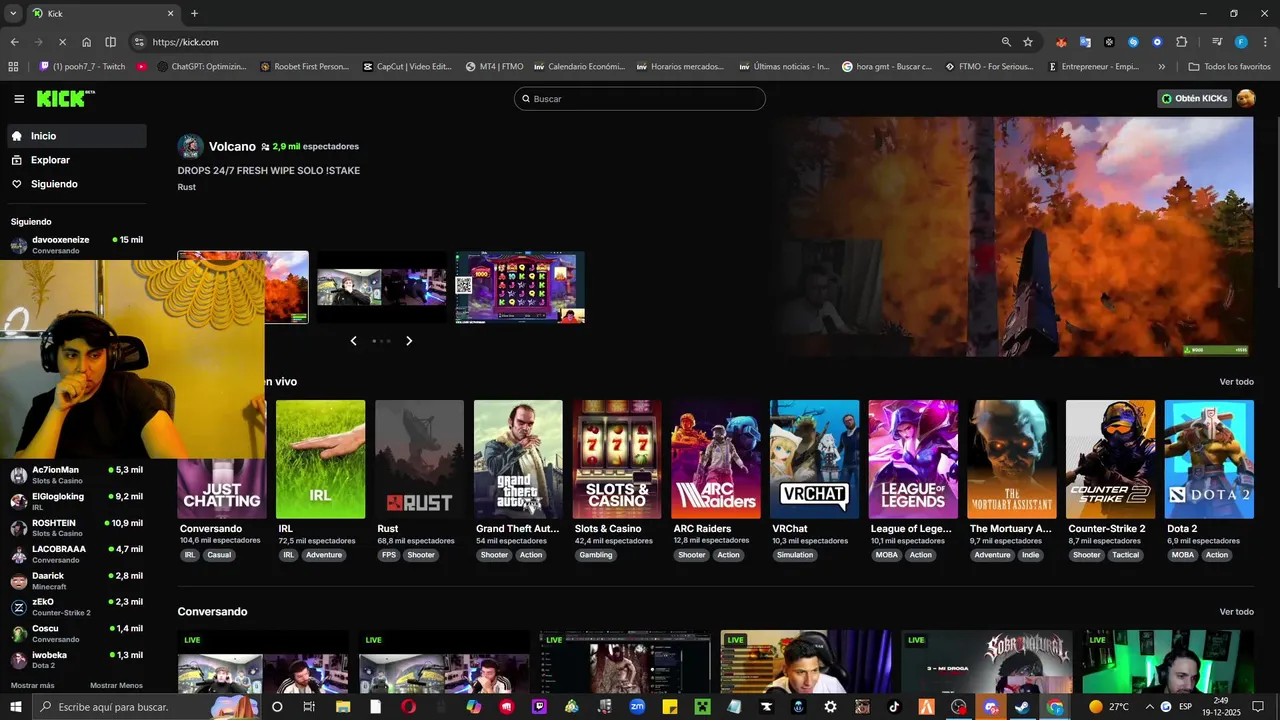Open Steam from the taskbar

1023,707
